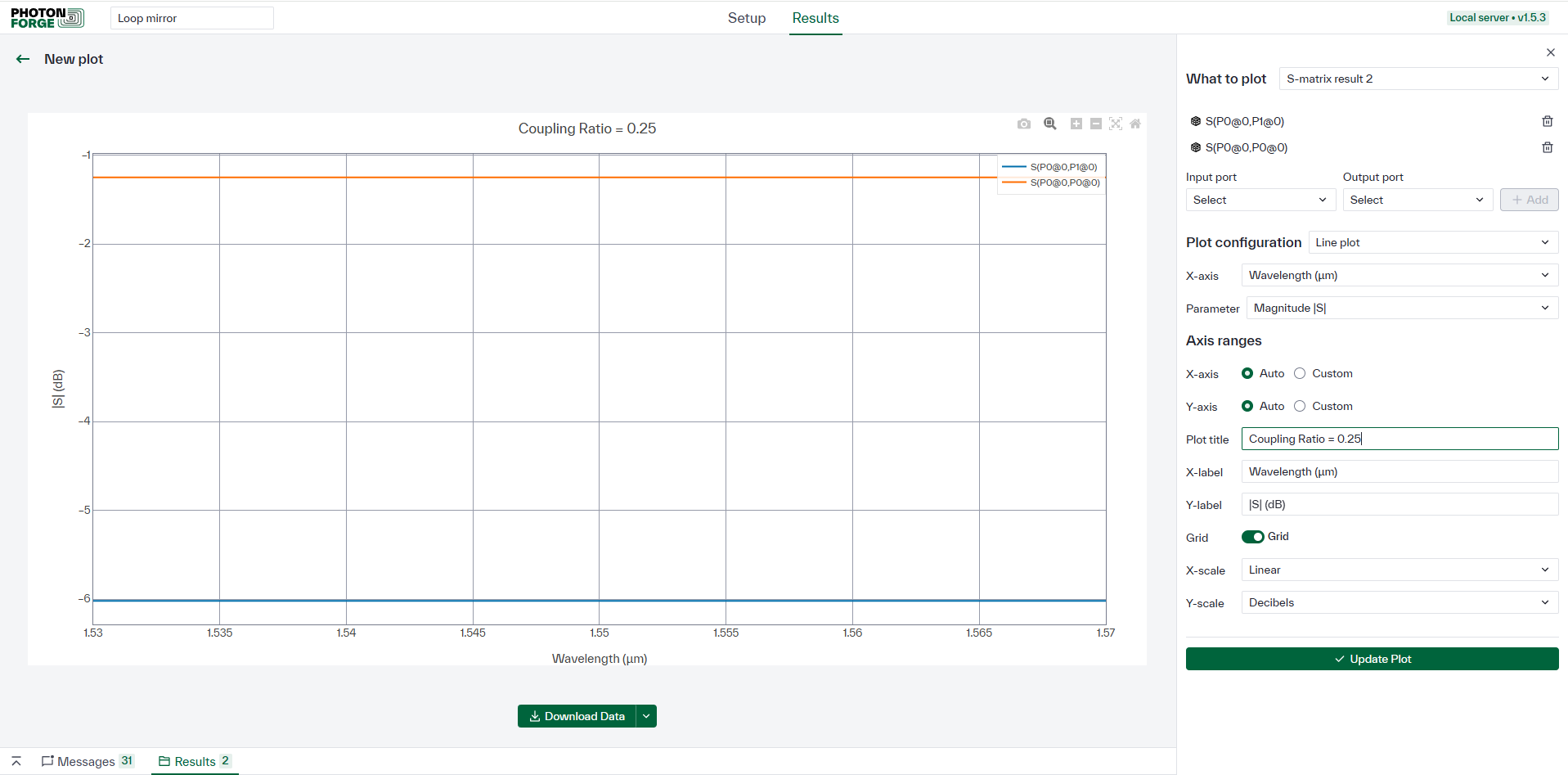Delete the S(P0@0,P1@0) trace
This screenshot has width=1568, height=775.
(x=1548, y=121)
